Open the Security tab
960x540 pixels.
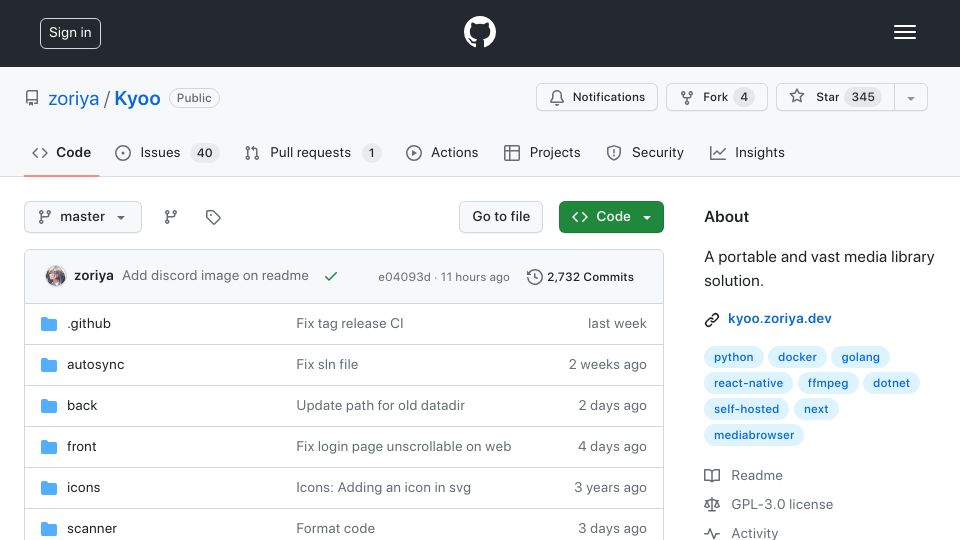click(645, 152)
